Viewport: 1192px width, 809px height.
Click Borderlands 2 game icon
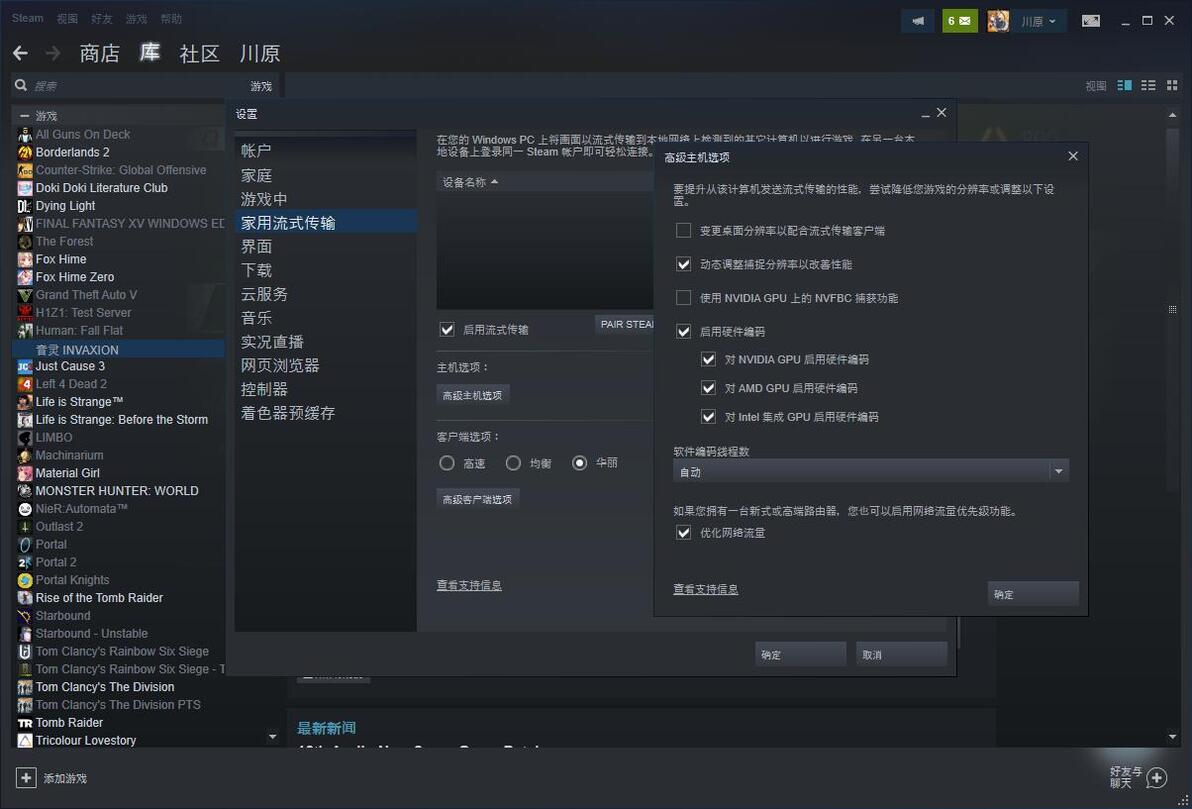click(x=25, y=152)
